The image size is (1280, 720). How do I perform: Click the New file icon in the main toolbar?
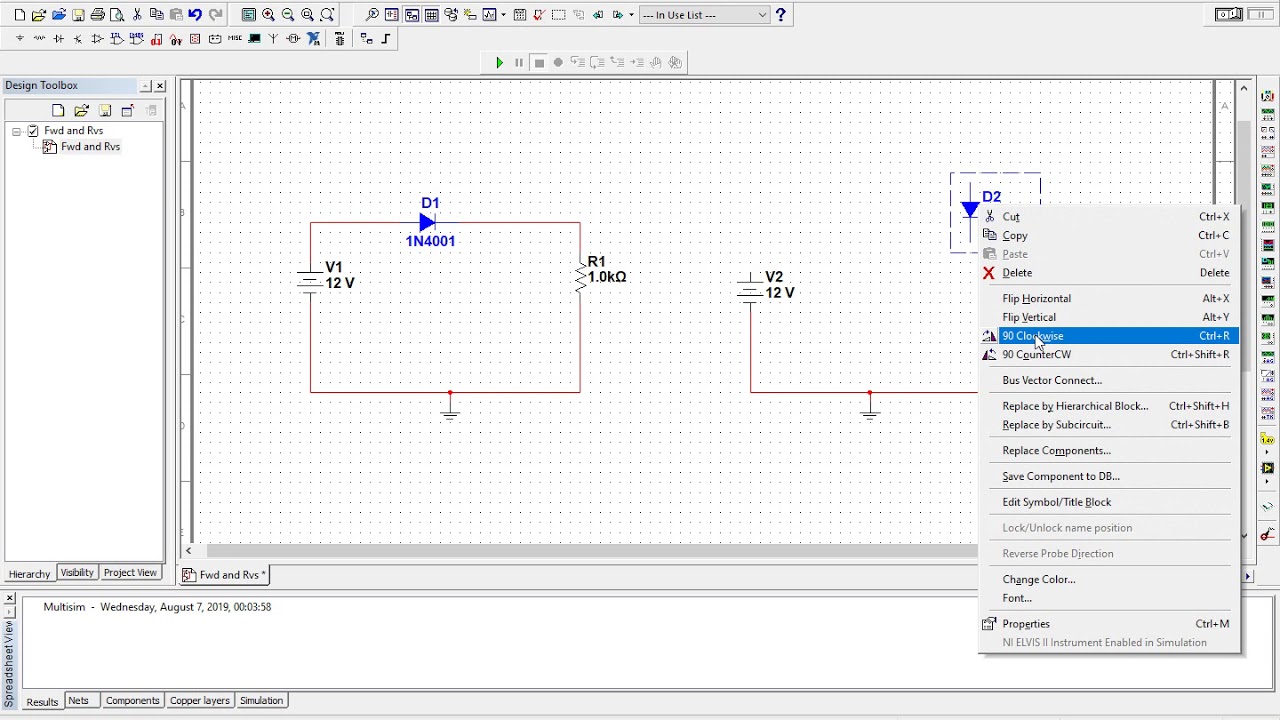click(19, 15)
